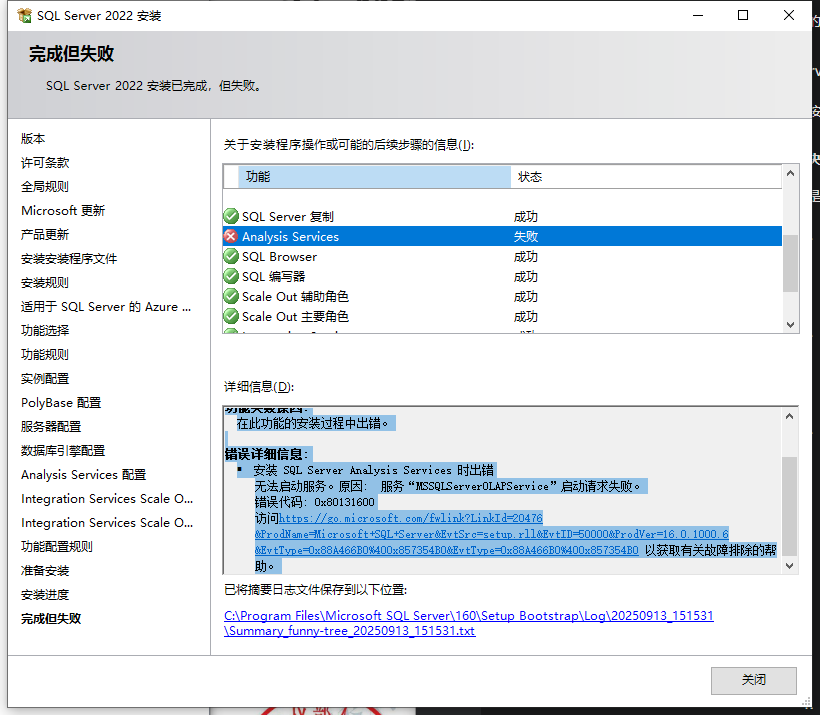Click the Microsoft 更新 step in the sidebar
Viewport: 820px width, 715px height.
63,210
